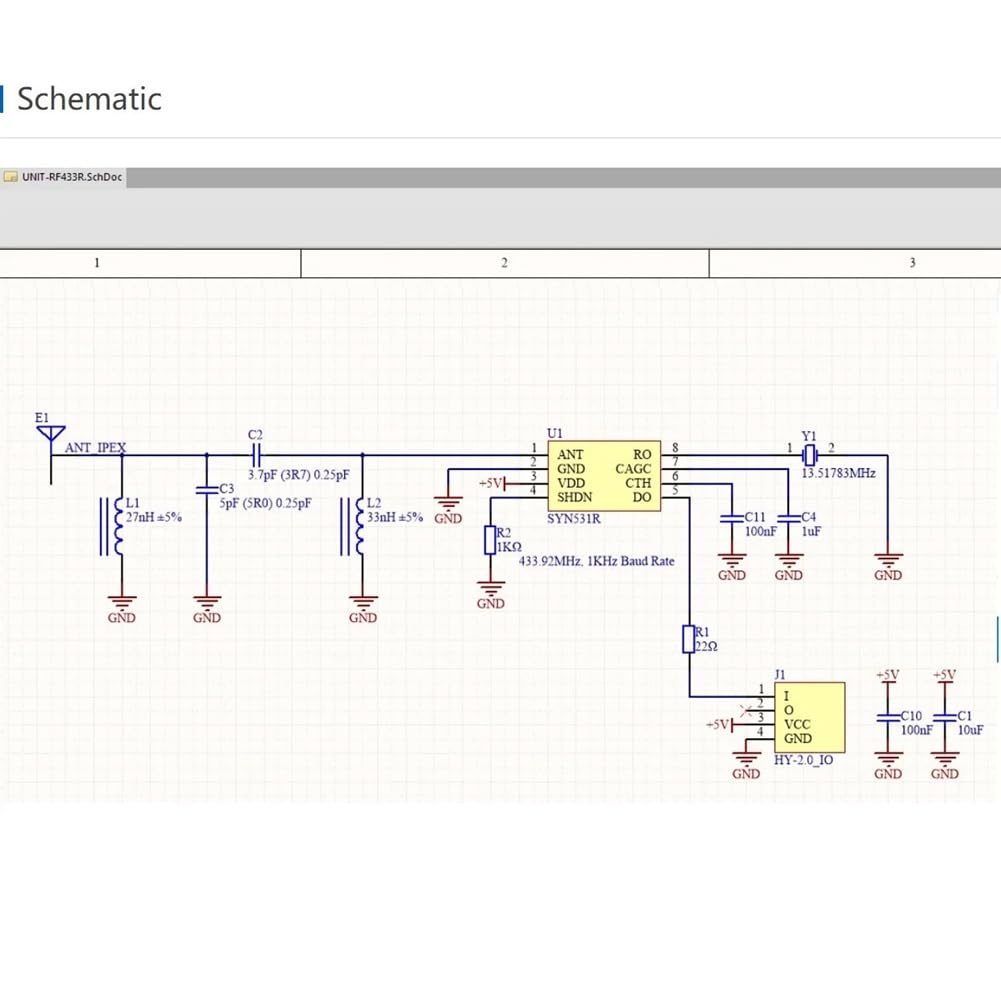This screenshot has height=1001, width=1001.
Task: Click the 13.51783MHz crystal frequency text
Action: click(839, 473)
